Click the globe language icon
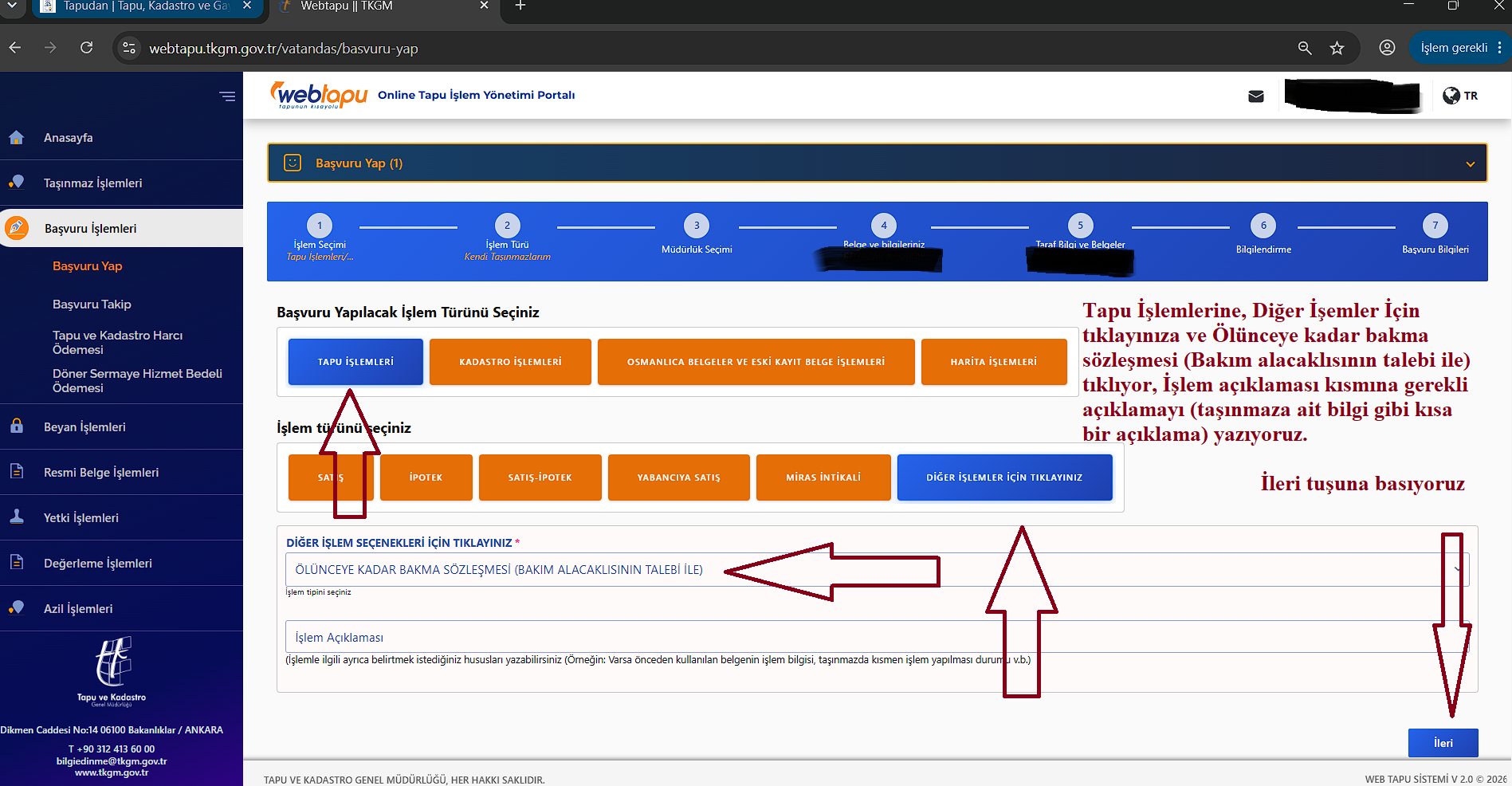The height and width of the screenshot is (786, 1512). [x=1451, y=96]
